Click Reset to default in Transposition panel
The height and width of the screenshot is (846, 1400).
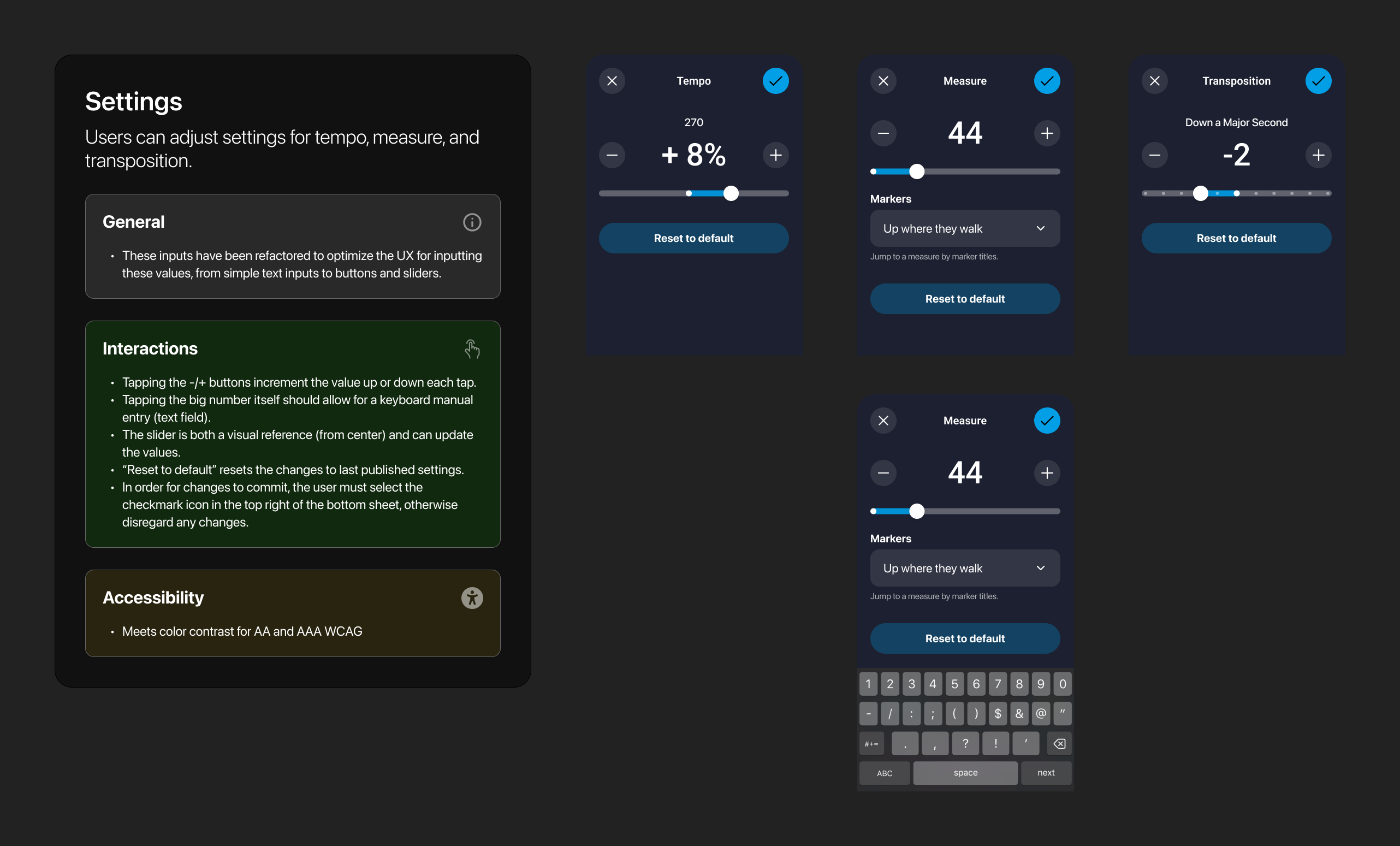(x=1236, y=238)
